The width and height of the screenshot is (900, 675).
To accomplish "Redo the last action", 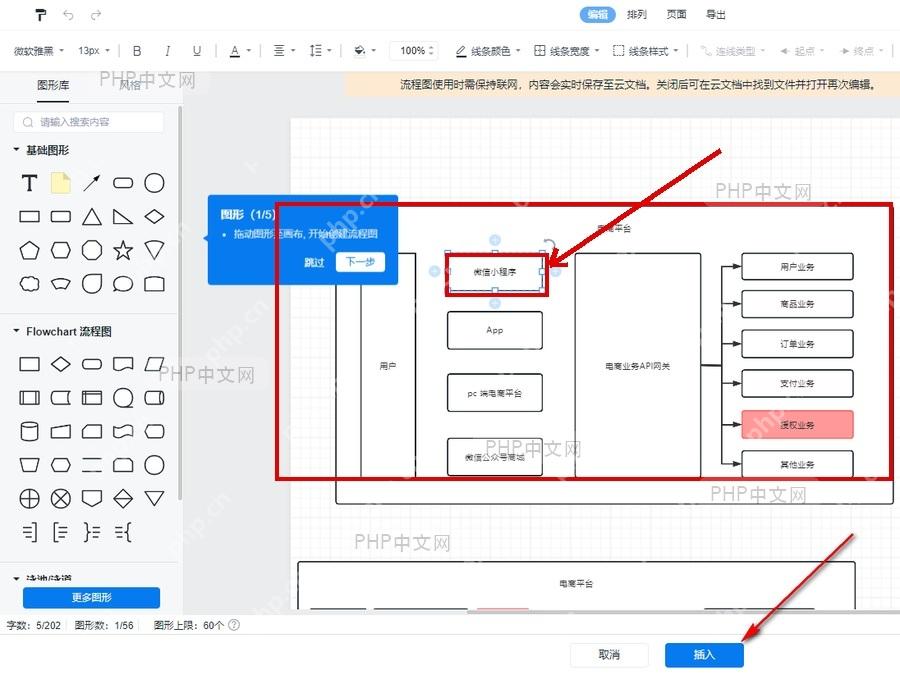I will (96, 15).
